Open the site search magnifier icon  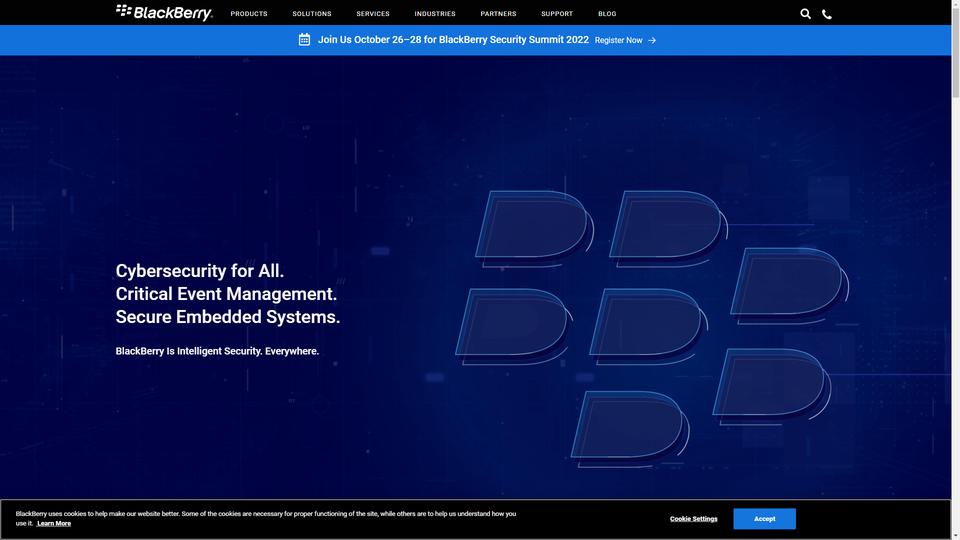(x=805, y=13)
